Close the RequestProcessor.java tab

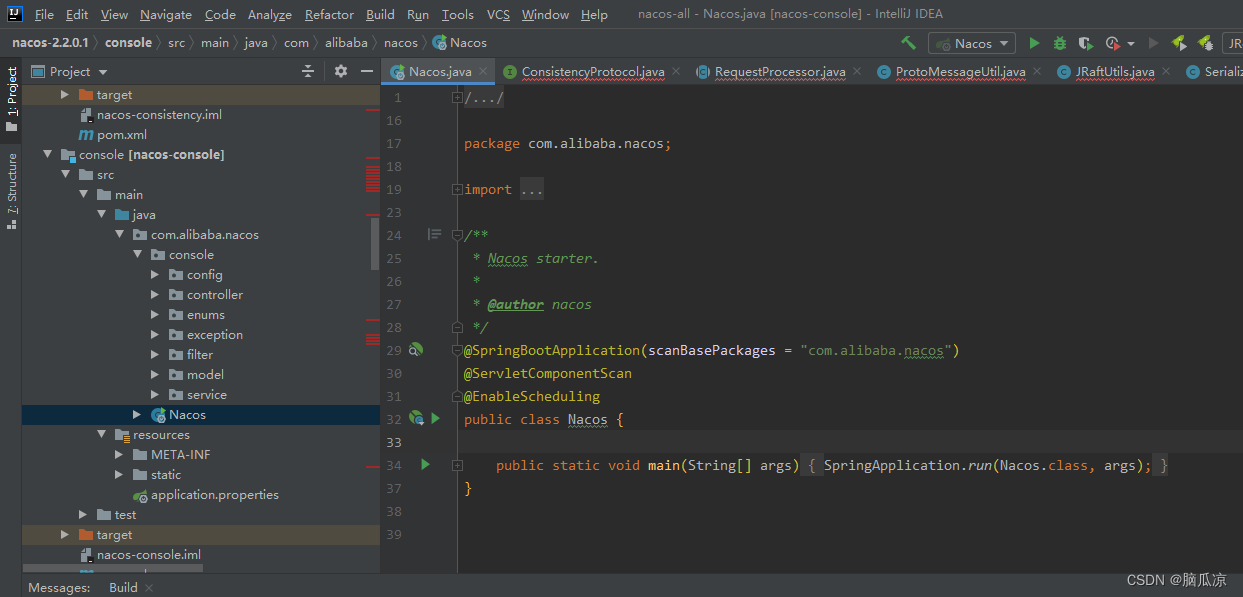coord(857,71)
